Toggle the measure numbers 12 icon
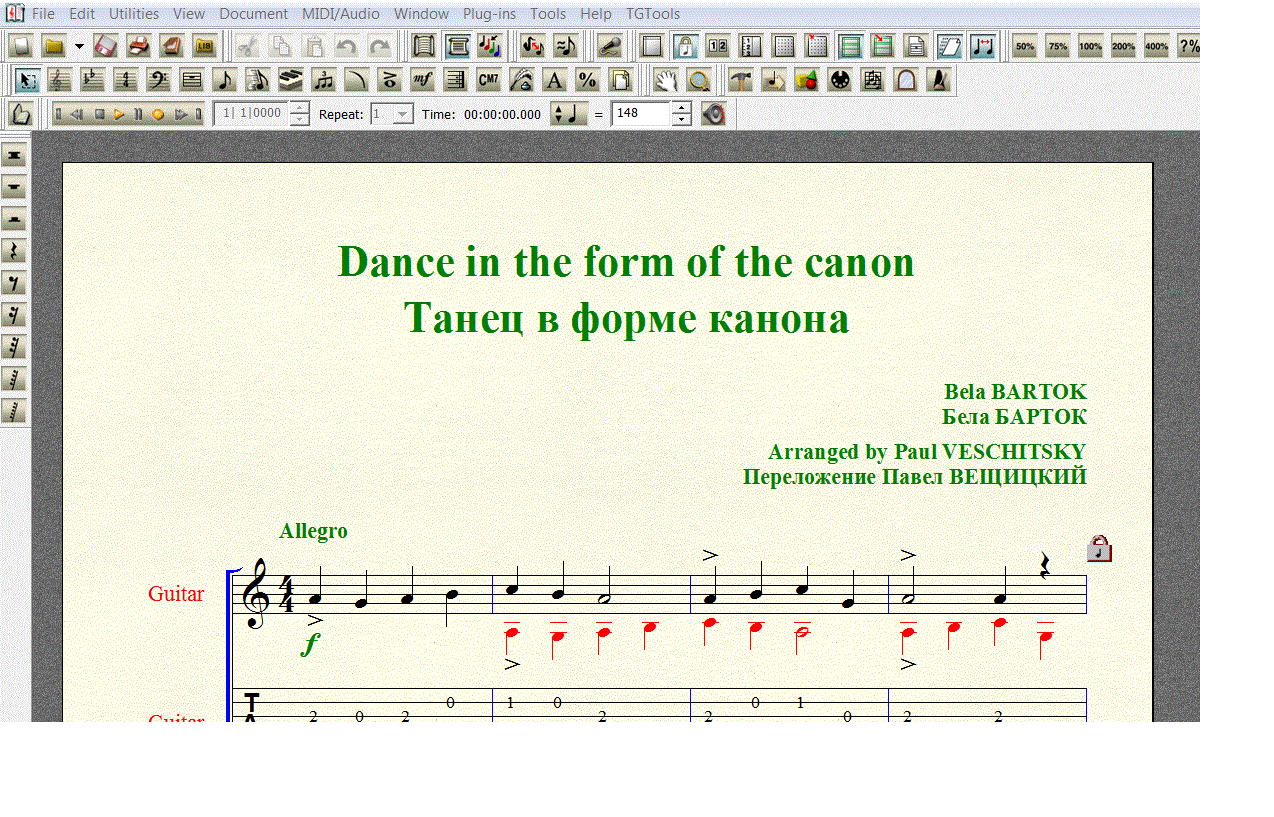Screen dimensions: 1274x817 [x=718, y=46]
